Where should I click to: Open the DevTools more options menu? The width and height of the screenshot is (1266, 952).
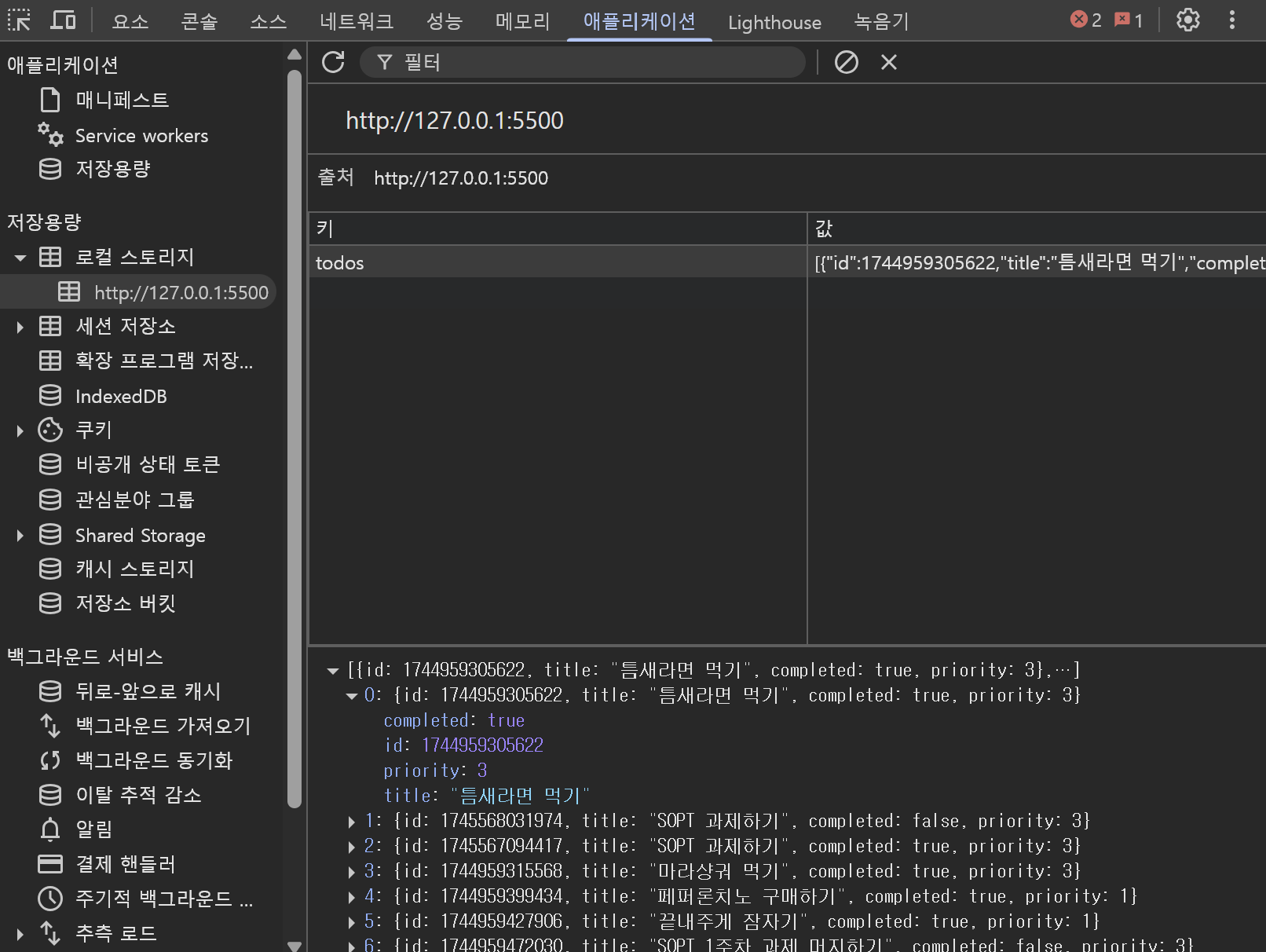[1232, 20]
